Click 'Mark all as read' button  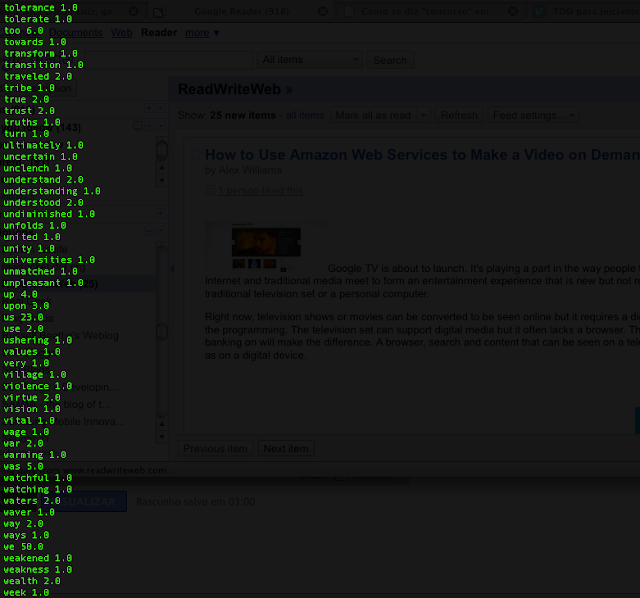(373, 116)
